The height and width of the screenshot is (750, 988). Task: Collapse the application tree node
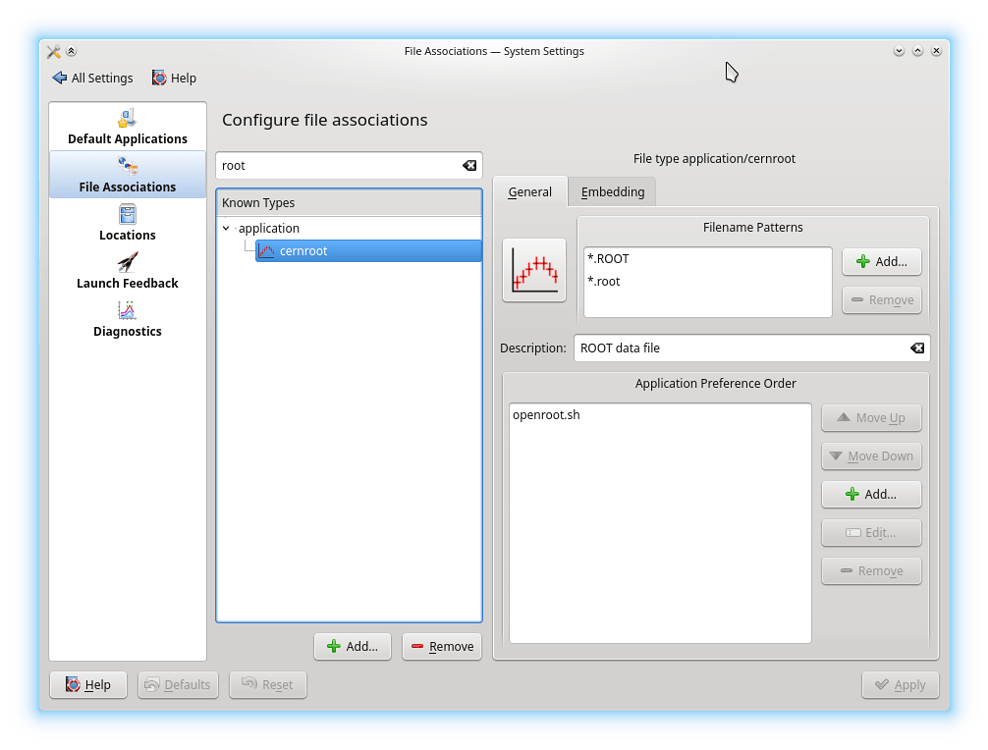point(226,229)
